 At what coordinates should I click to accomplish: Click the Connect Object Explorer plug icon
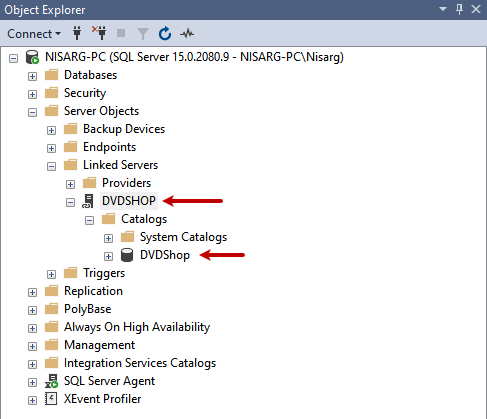coord(77,33)
